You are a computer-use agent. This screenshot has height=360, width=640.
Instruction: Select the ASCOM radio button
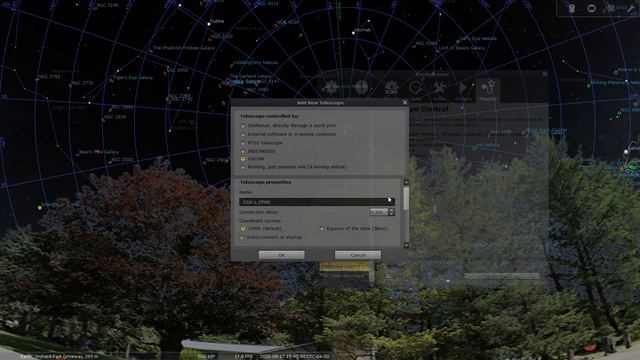pyautogui.click(x=243, y=159)
